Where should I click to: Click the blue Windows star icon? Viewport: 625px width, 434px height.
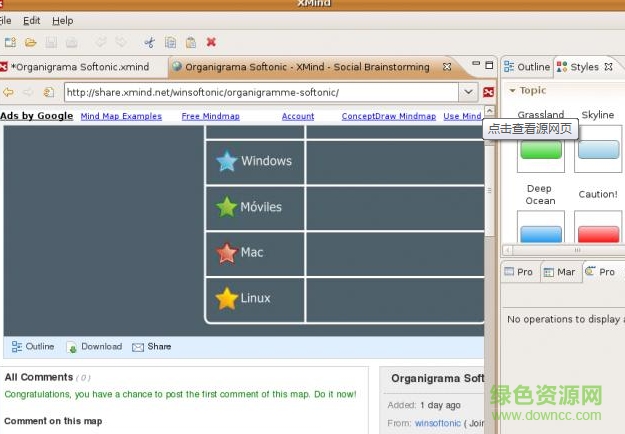coord(227,161)
